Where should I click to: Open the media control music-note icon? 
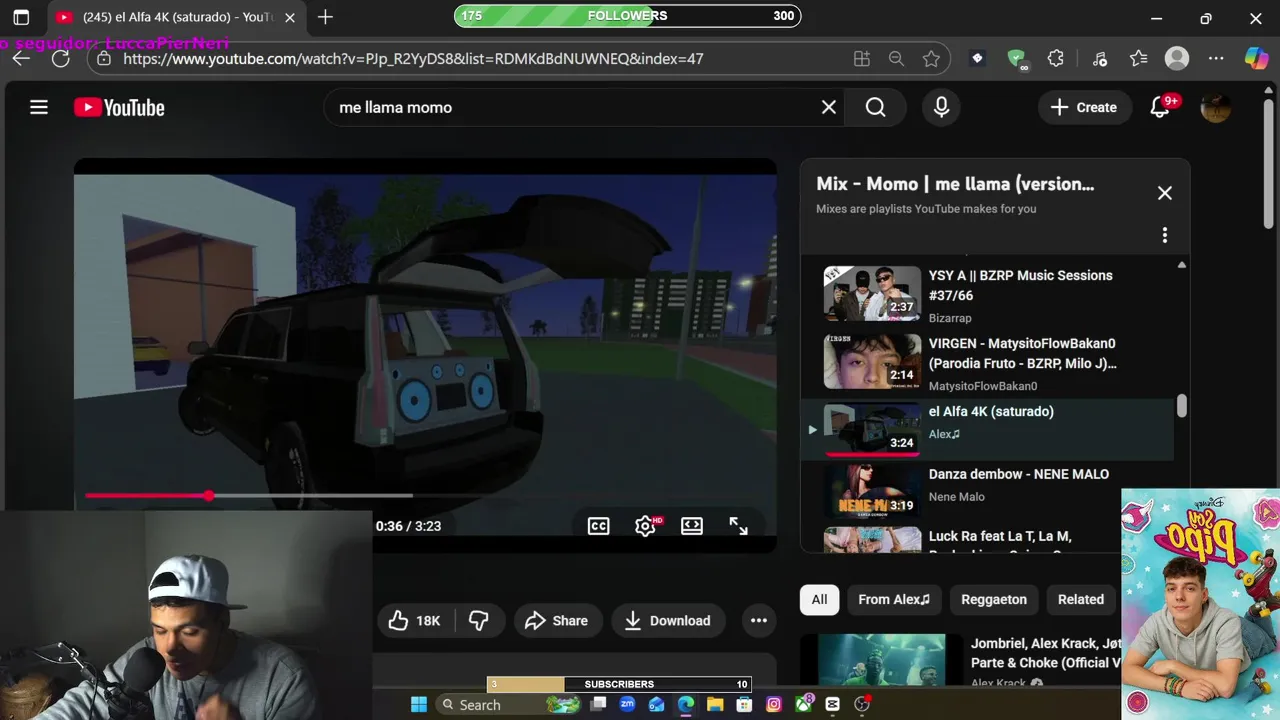point(1100,59)
